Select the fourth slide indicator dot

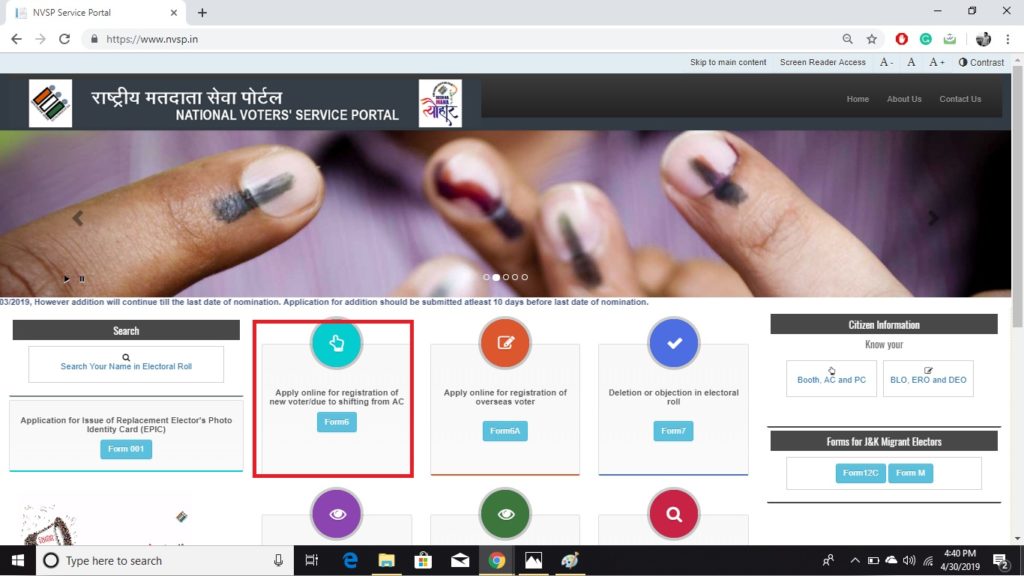click(x=515, y=277)
